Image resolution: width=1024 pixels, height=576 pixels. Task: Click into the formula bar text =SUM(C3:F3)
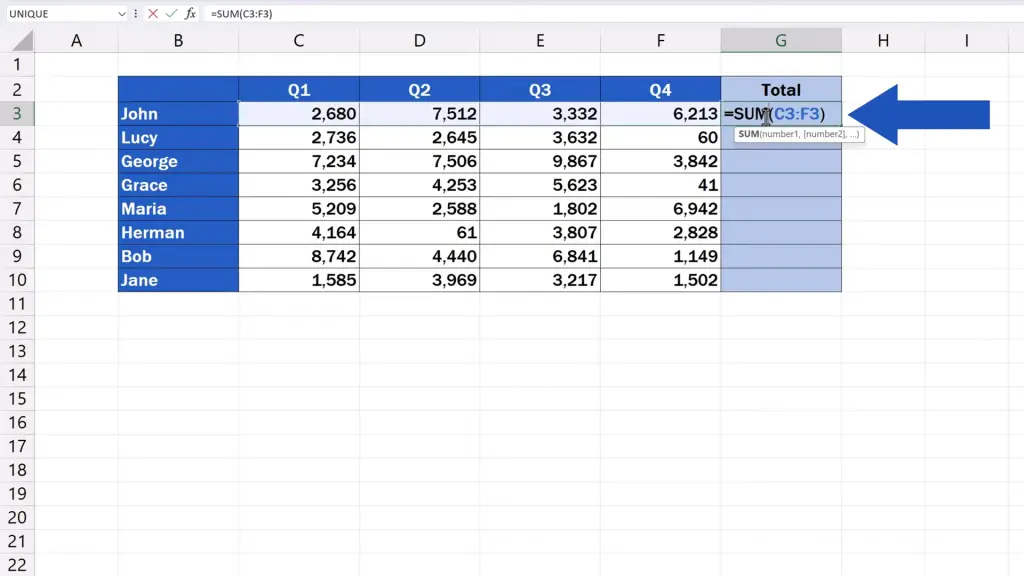click(242, 14)
